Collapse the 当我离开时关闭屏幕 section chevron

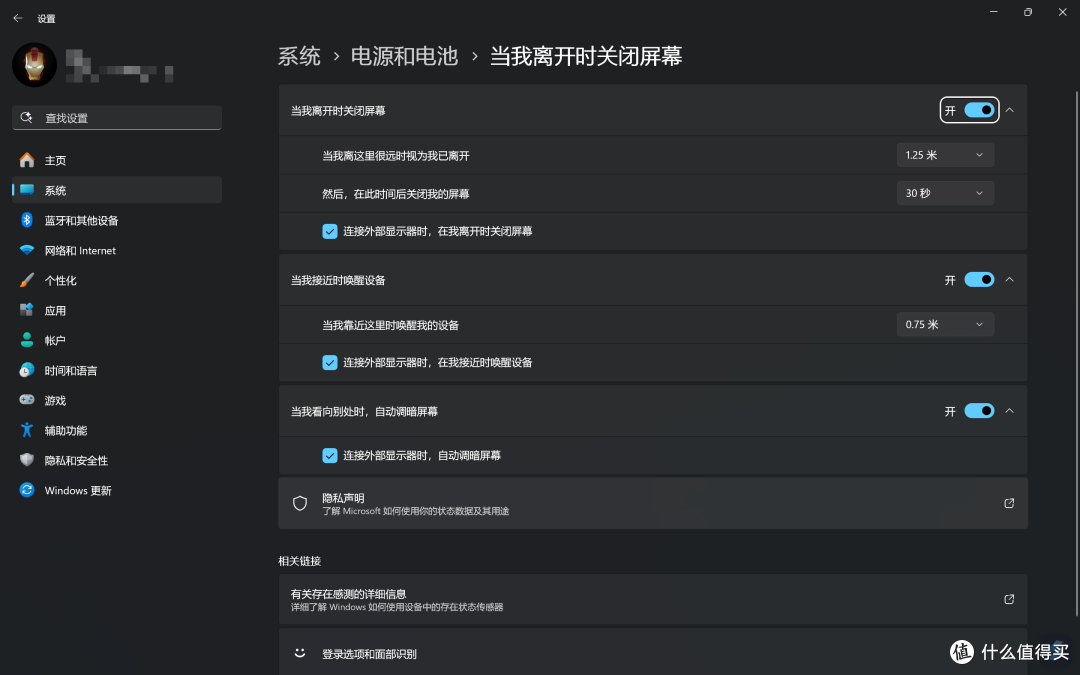pos(1009,110)
